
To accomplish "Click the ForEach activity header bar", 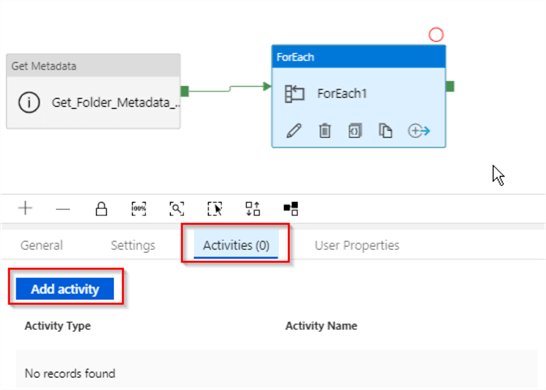I will pyautogui.click(x=358, y=57).
